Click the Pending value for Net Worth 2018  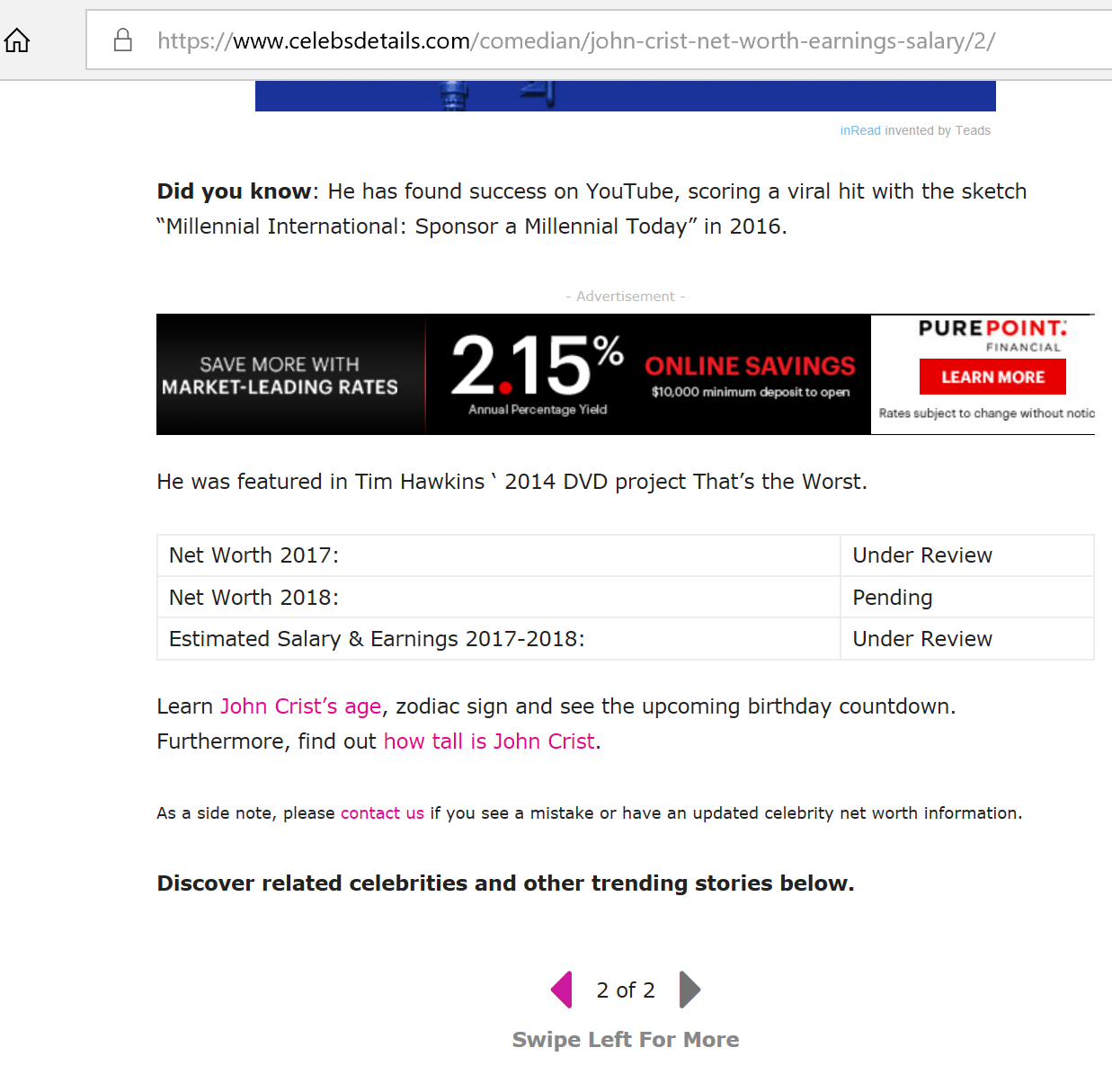[x=892, y=598]
